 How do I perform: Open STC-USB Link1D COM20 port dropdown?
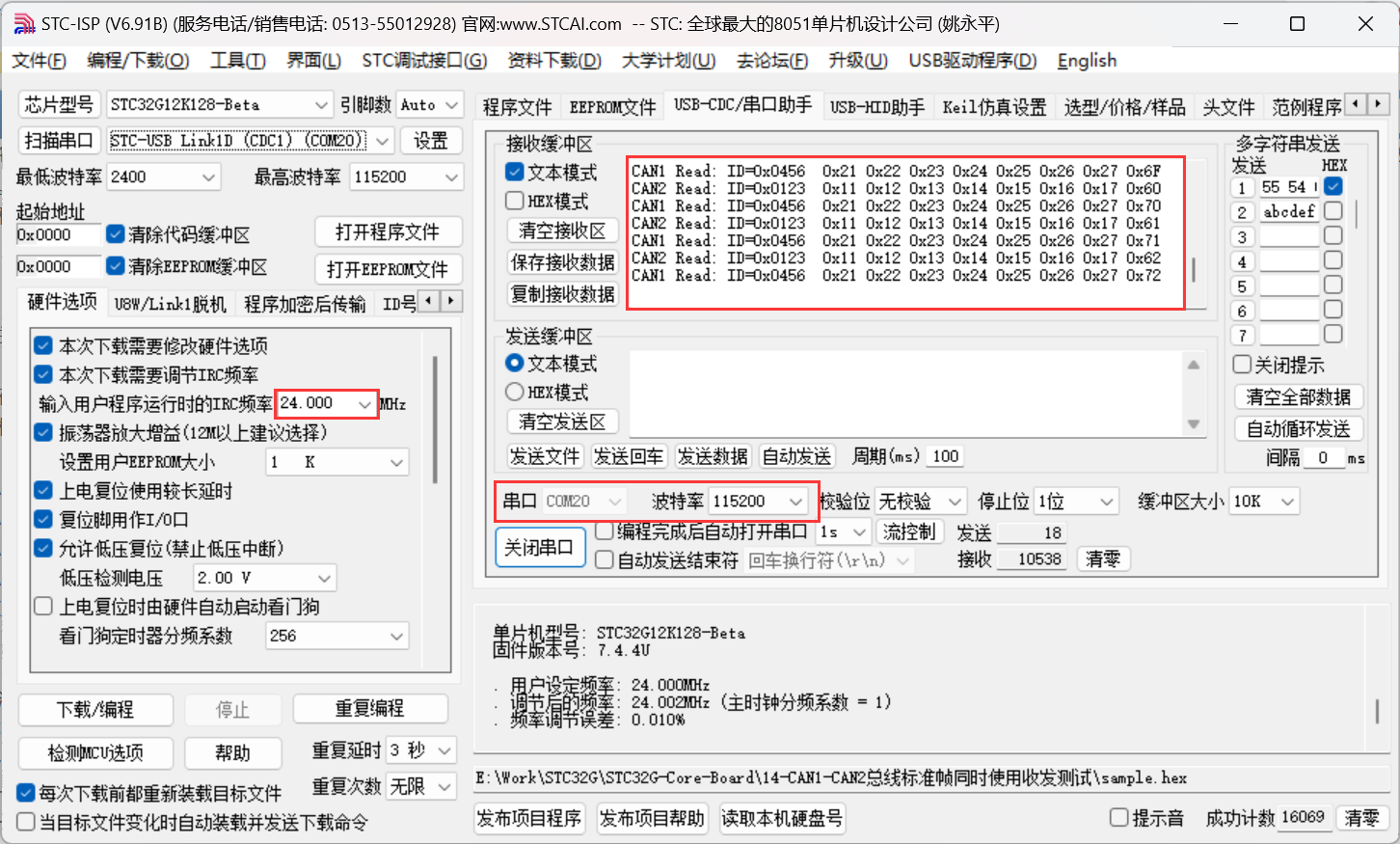(251, 141)
